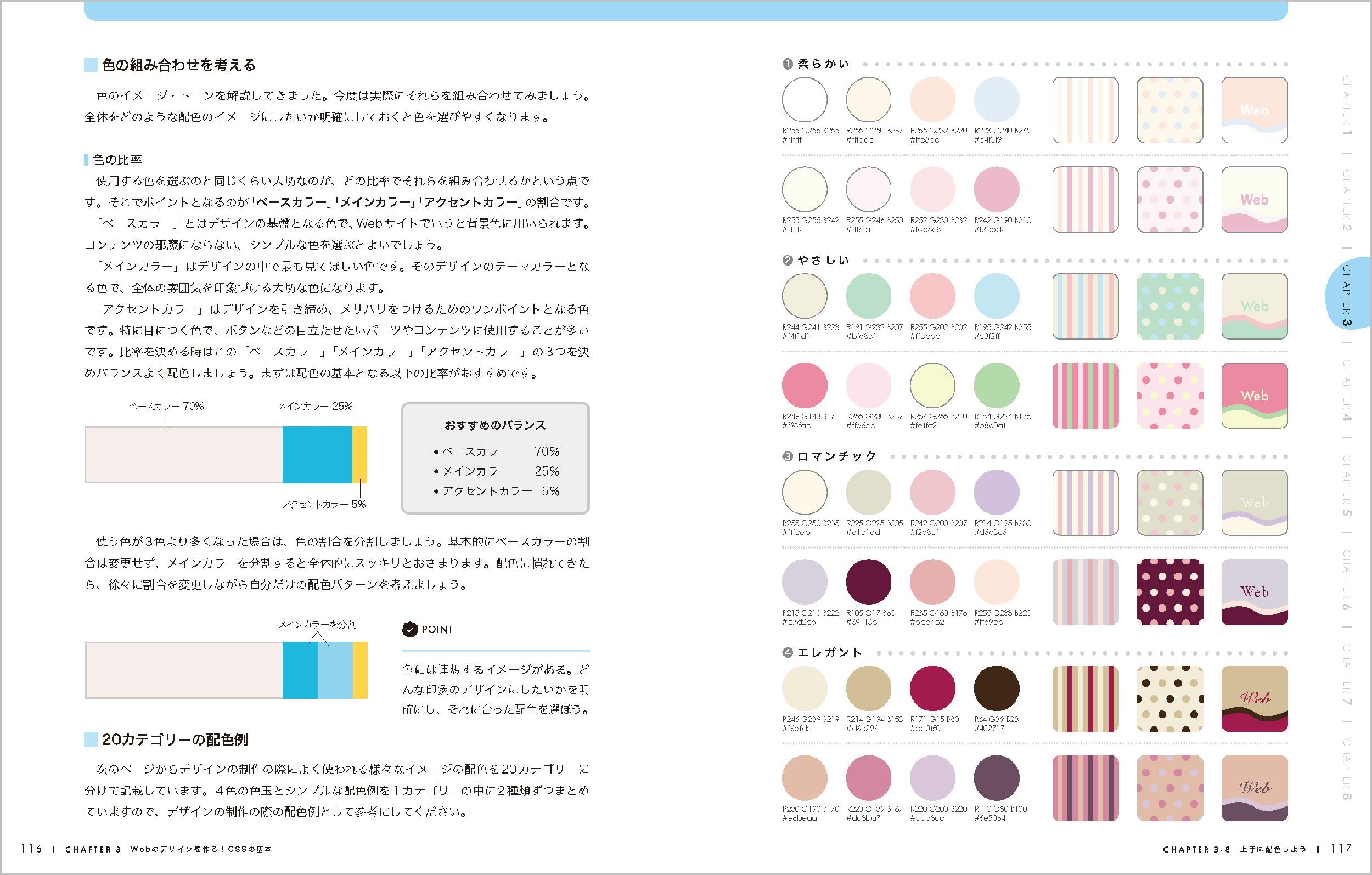Image resolution: width=1372 pixels, height=875 pixels.
Task: Click the number 4 エレガント heading icon
Action: point(788,653)
